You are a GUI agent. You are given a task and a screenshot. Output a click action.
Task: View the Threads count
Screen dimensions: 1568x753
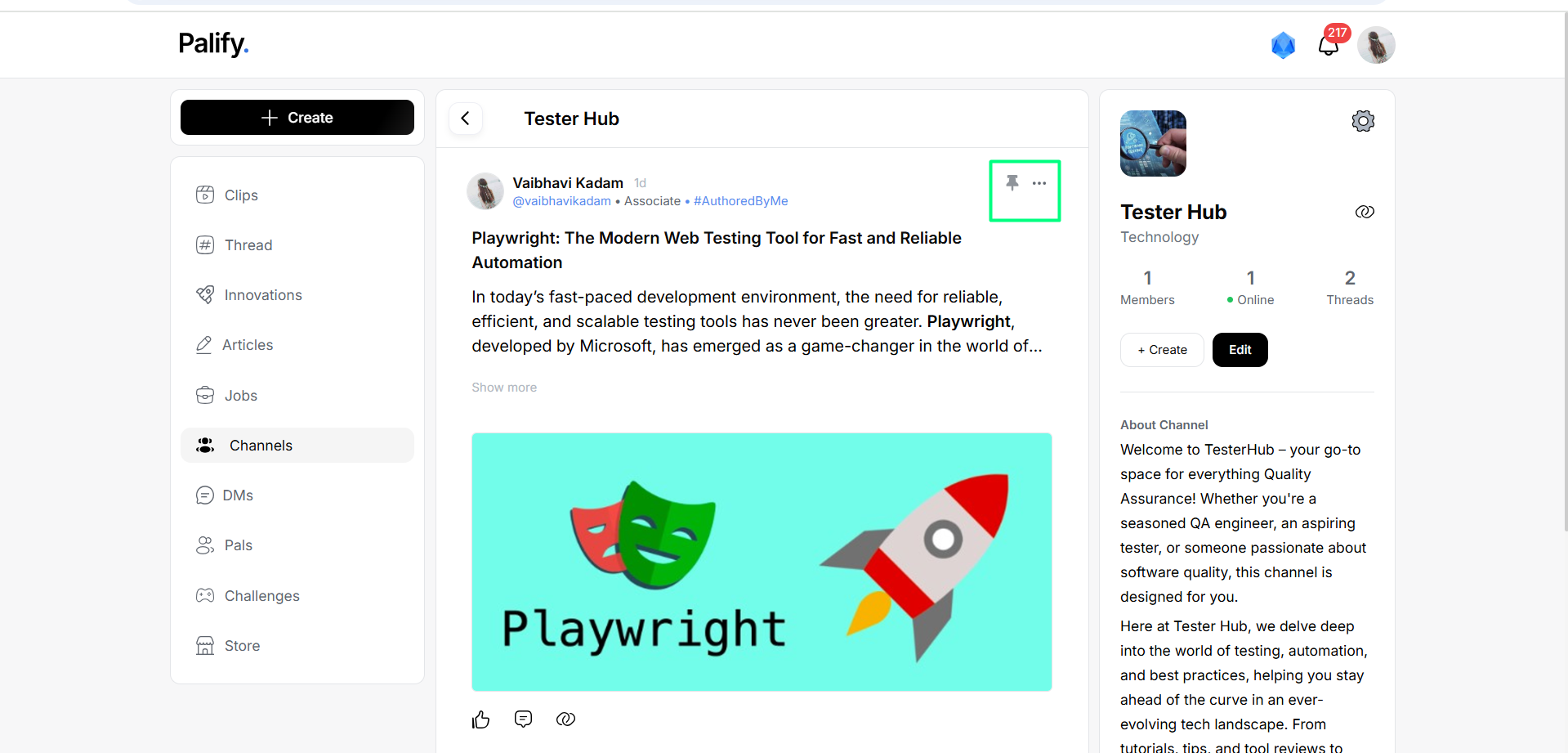tap(1350, 288)
